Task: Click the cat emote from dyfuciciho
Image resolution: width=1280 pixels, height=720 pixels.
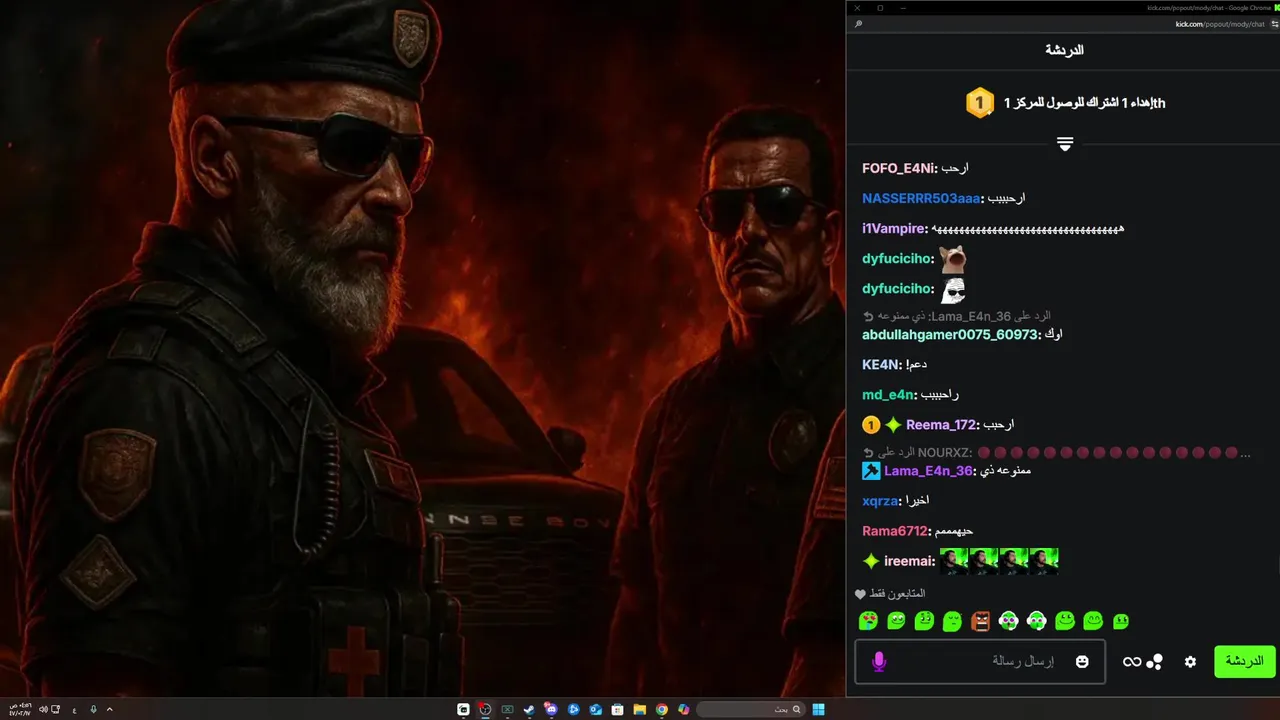Action: (953, 260)
